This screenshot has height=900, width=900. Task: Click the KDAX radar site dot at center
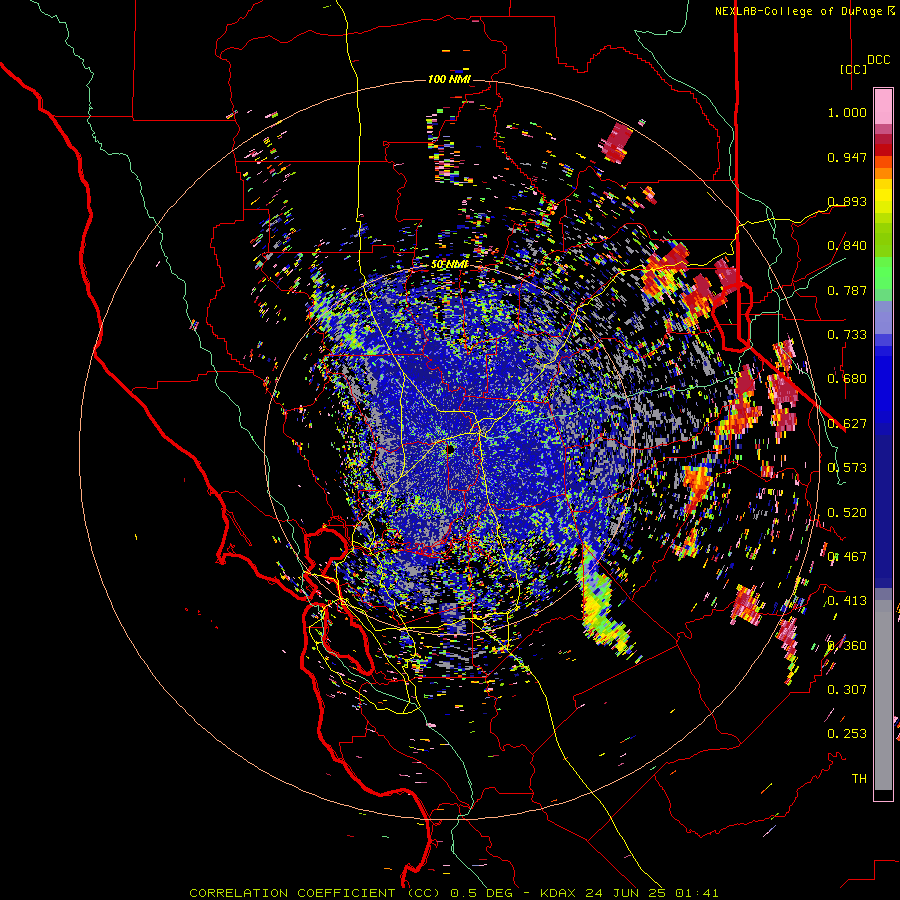450,449
